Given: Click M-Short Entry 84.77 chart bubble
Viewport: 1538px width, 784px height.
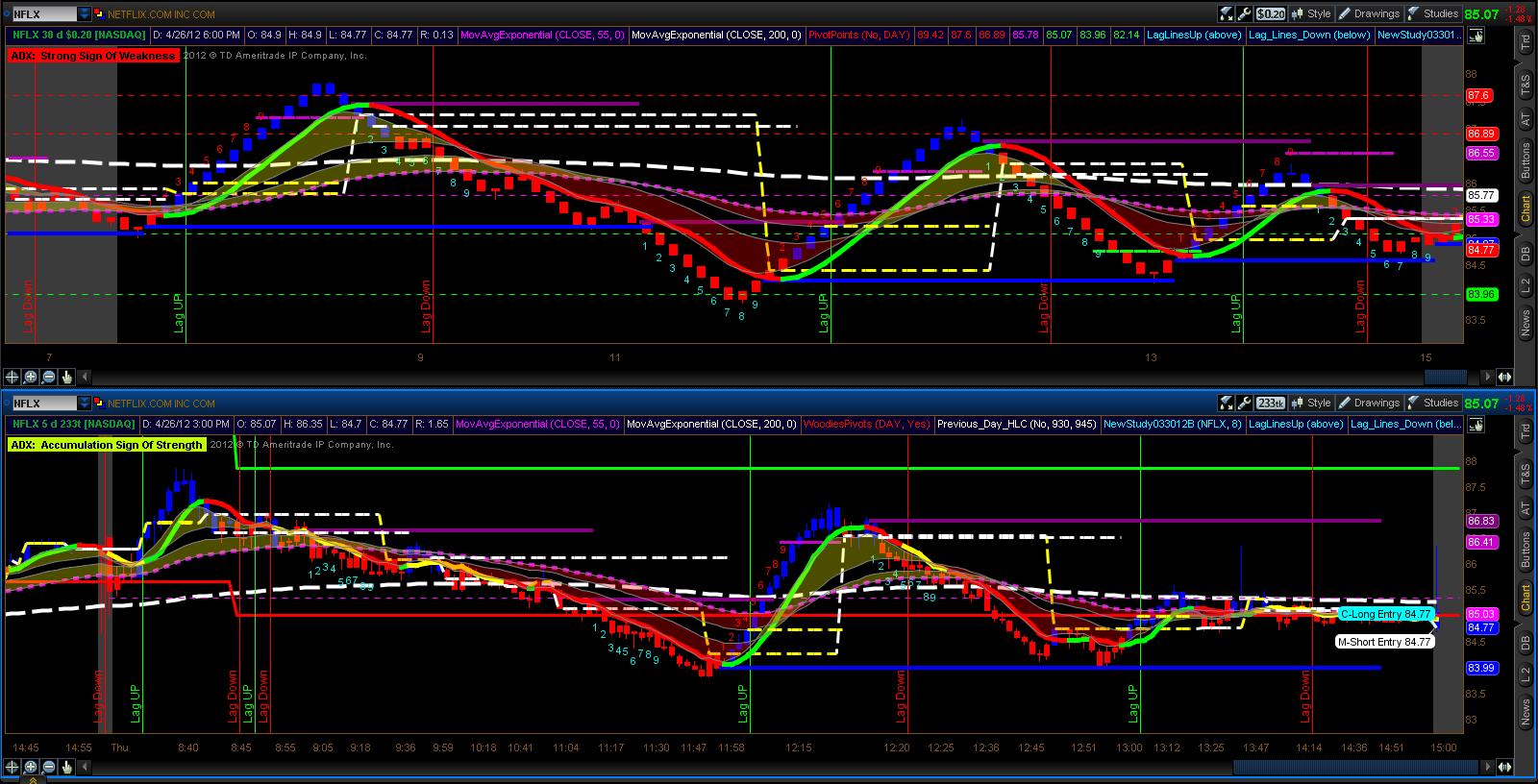Looking at the screenshot, I should (x=1384, y=642).
